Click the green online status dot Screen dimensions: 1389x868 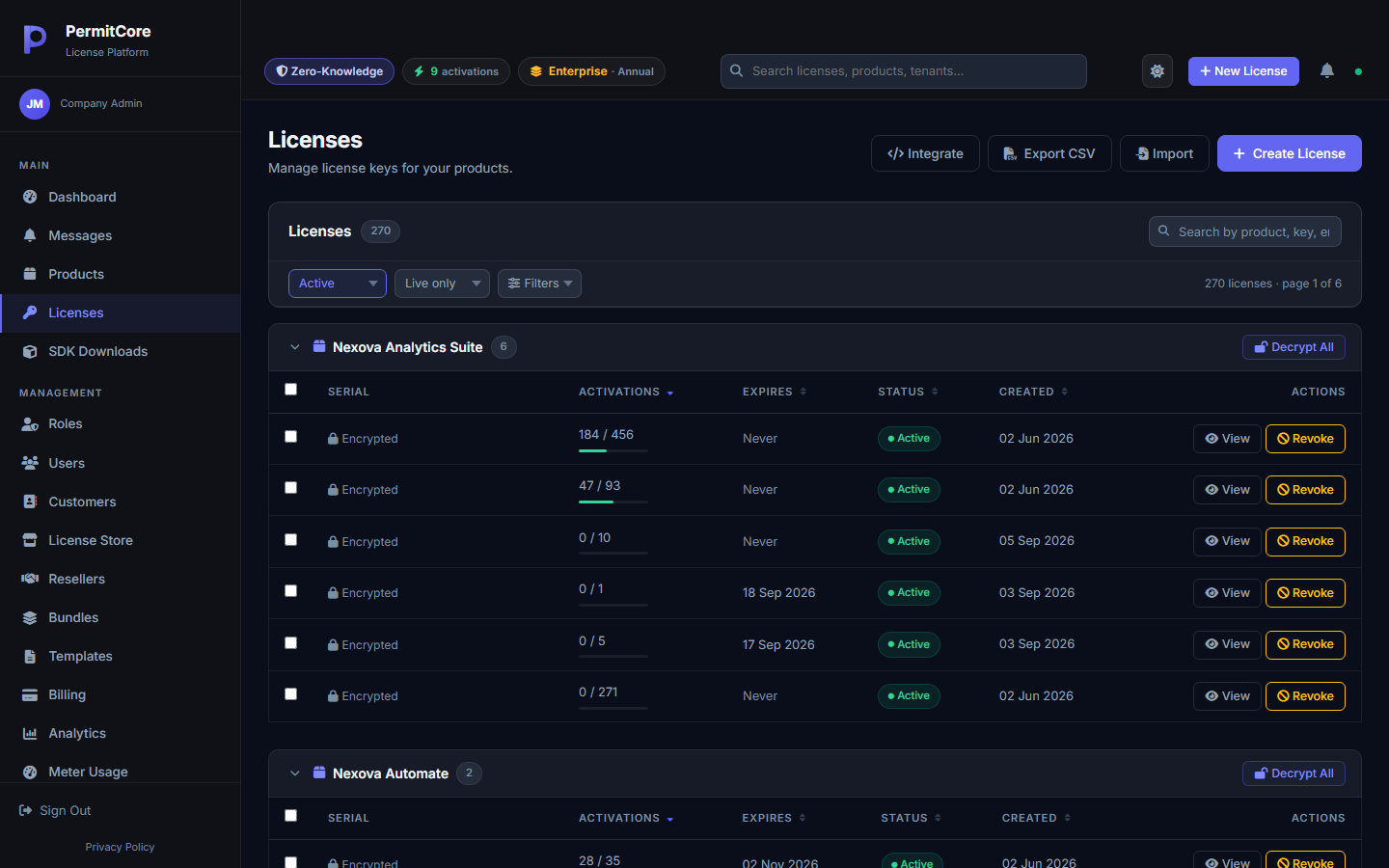[1358, 71]
